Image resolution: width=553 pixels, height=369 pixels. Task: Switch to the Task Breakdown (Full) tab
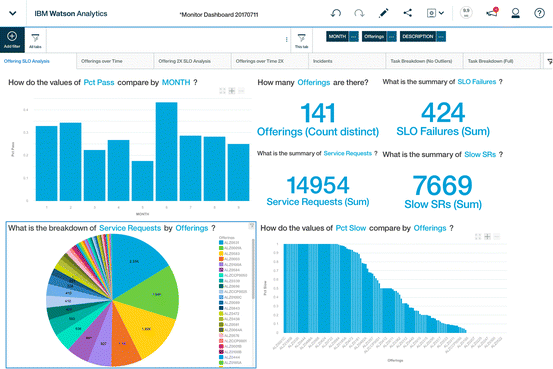502,61
